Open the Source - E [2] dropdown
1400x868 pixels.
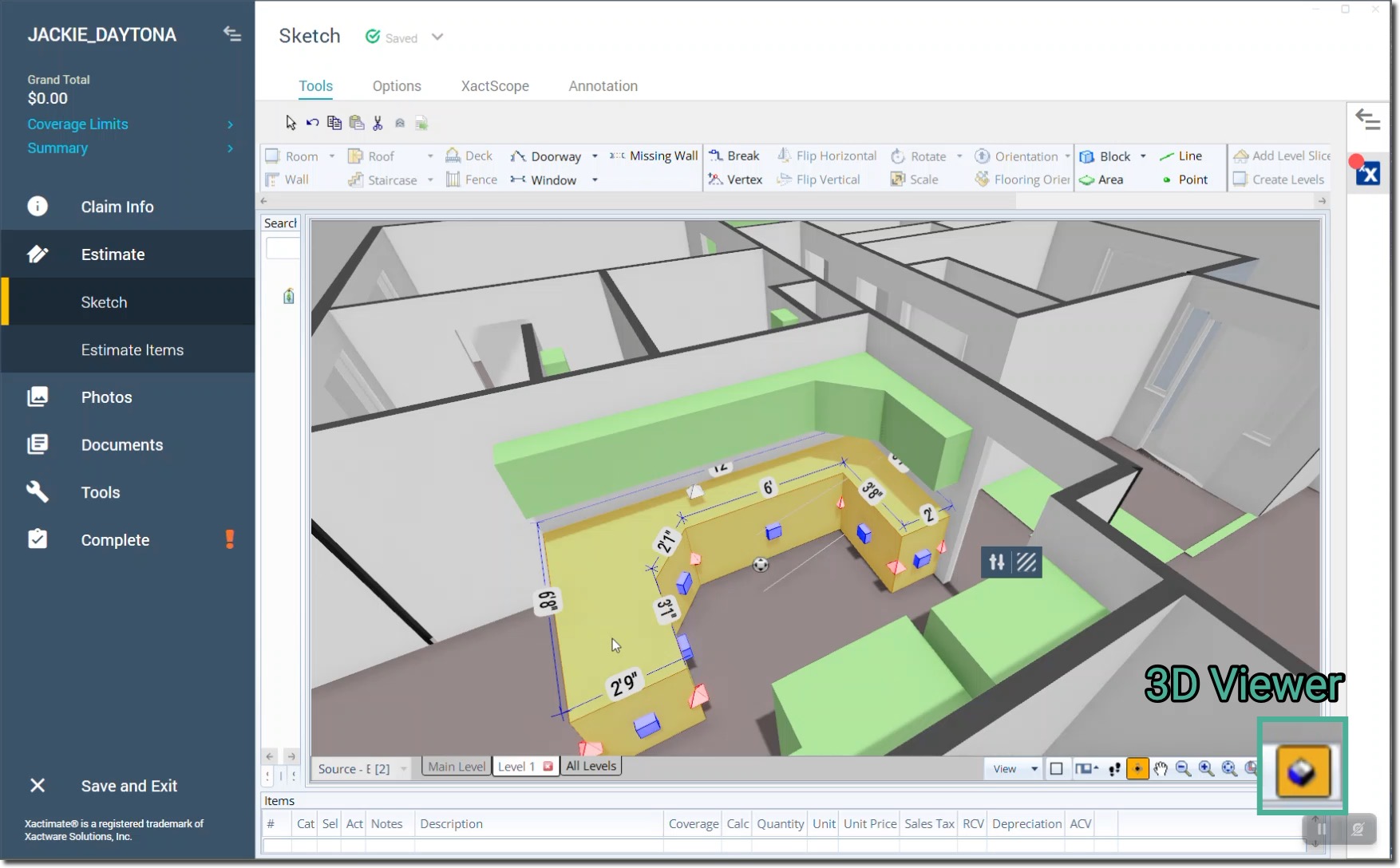click(x=362, y=768)
